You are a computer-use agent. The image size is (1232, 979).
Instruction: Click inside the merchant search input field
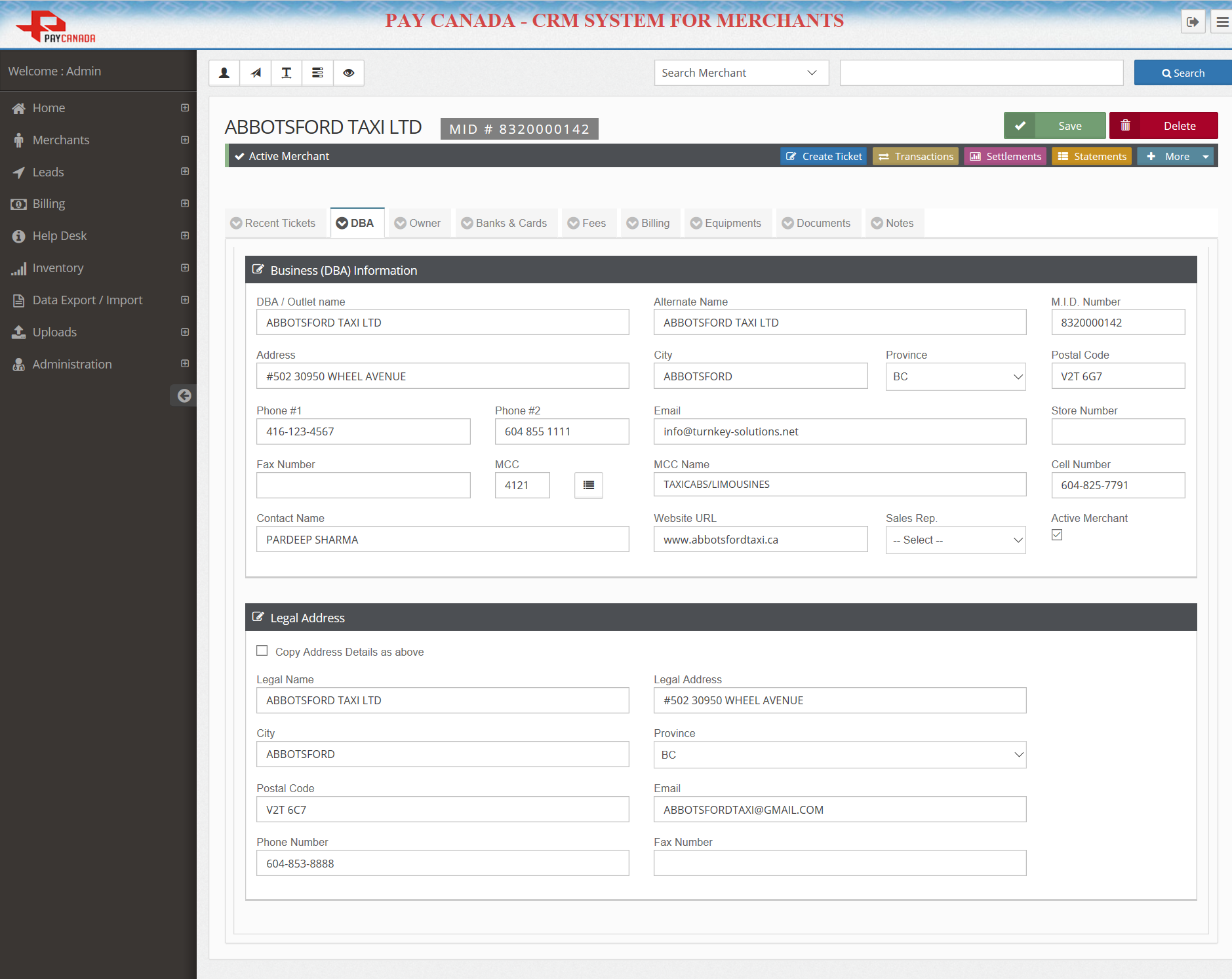(981, 72)
